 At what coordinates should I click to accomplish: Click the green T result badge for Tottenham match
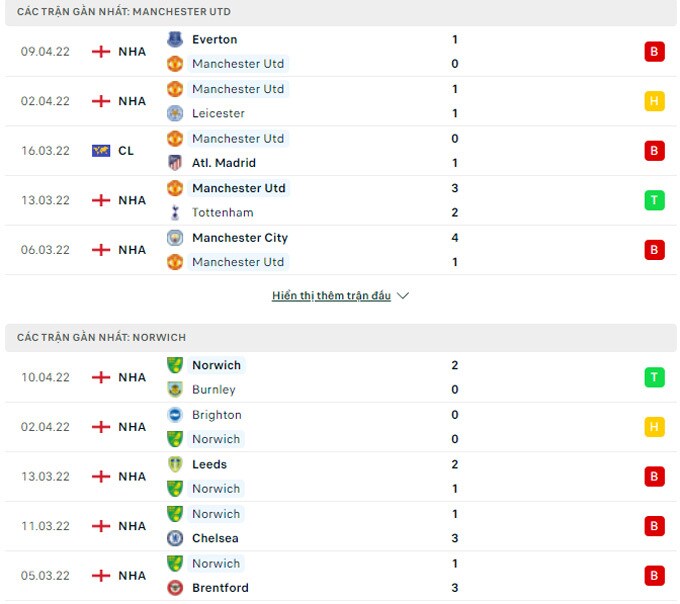click(654, 200)
